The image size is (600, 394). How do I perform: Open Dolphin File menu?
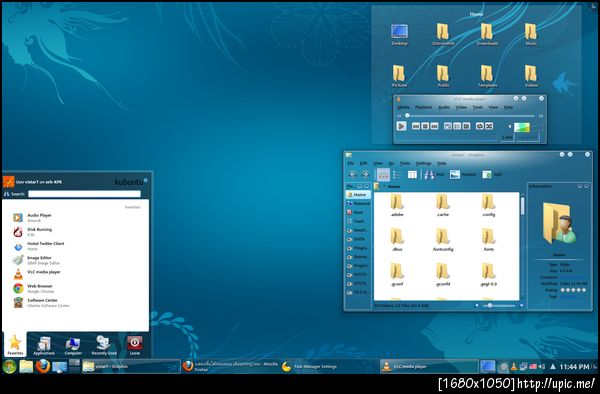pyautogui.click(x=351, y=163)
